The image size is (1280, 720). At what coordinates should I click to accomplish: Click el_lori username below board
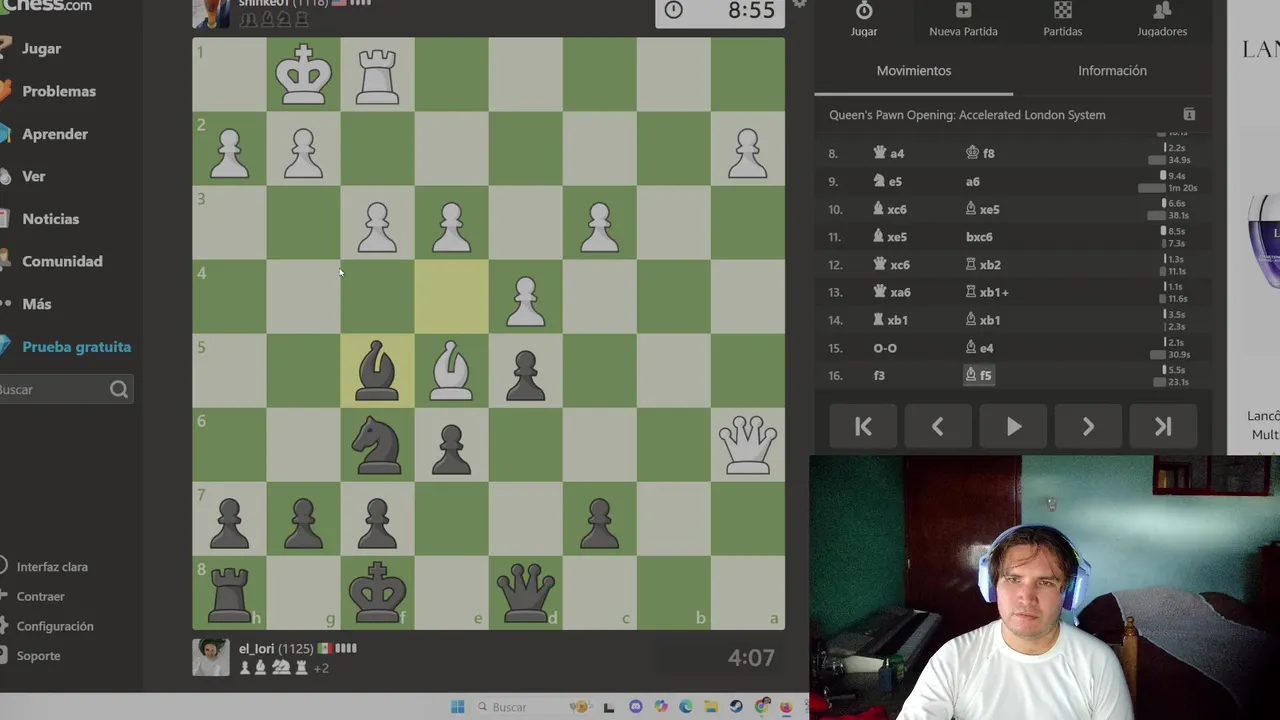[x=255, y=648]
